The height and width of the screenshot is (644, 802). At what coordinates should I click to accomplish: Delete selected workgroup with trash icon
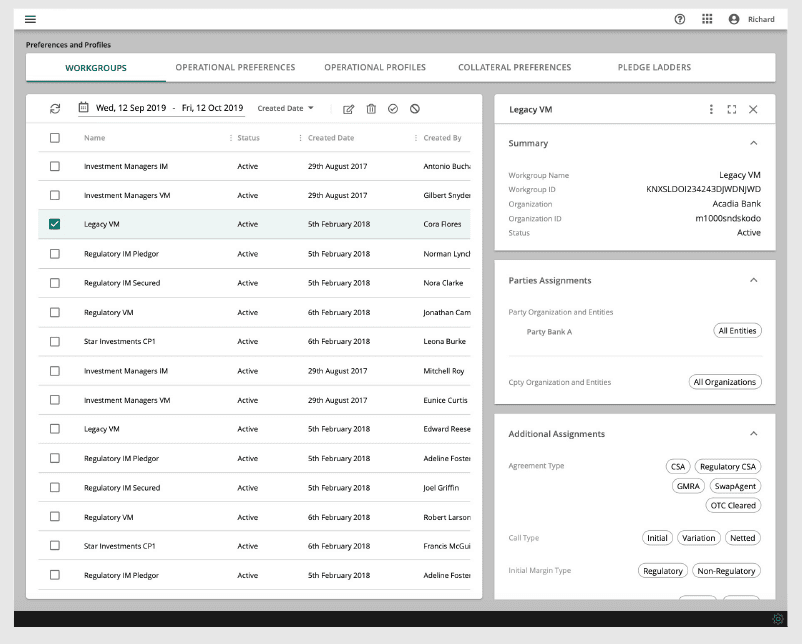click(371, 109)
